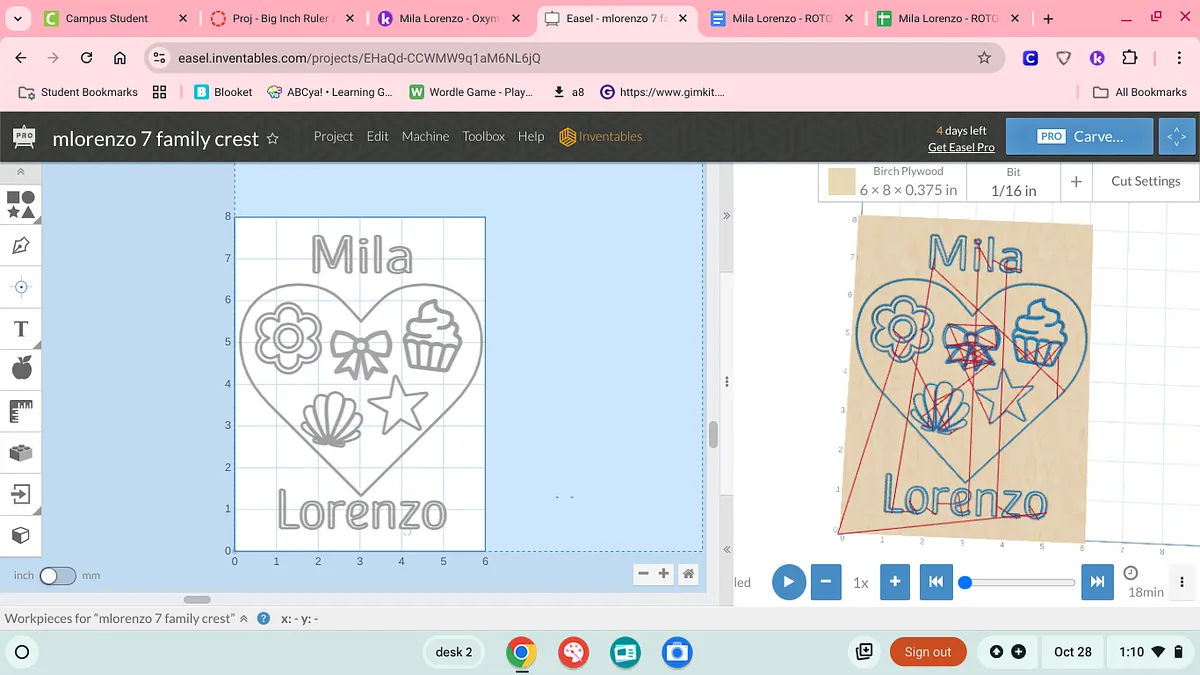This screenshot has height=675, width=1200.
Task: Click the home view reset icon
Action: coord(688,574)
